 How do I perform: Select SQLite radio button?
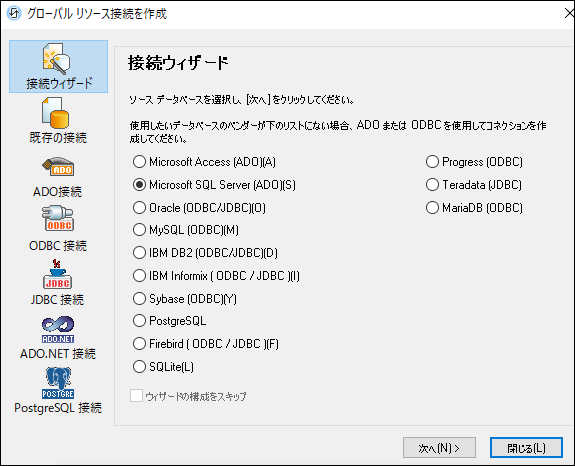pos(139,367)
